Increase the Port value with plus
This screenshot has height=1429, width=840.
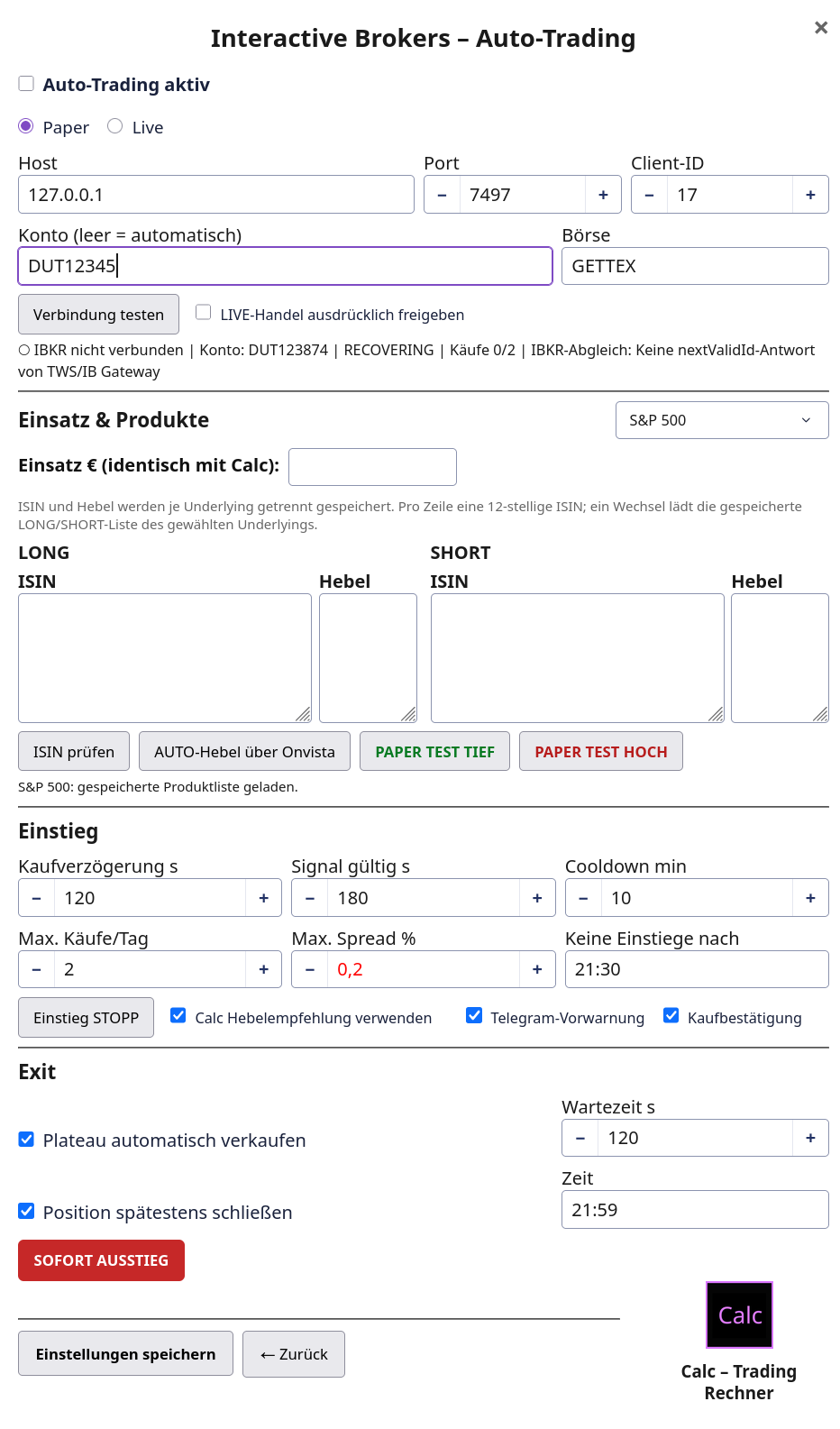[x=604, y=195]
